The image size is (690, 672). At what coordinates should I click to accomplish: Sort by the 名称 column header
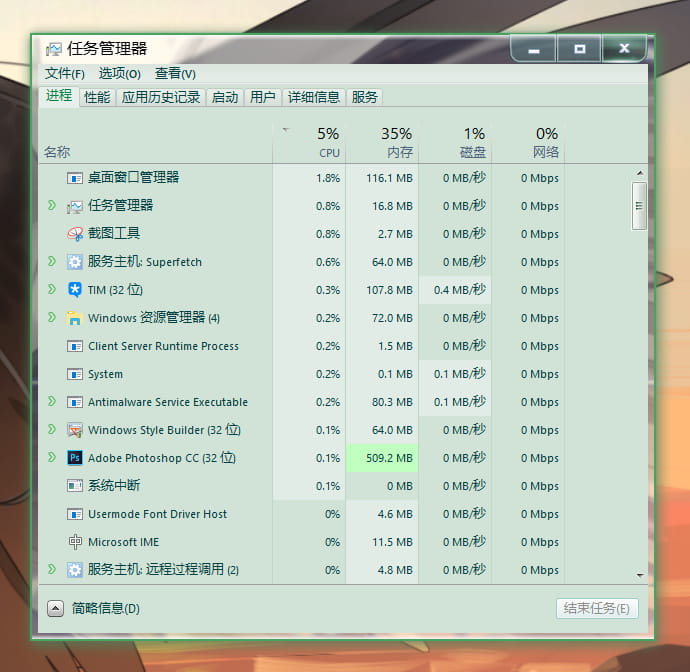click(156, 143)
